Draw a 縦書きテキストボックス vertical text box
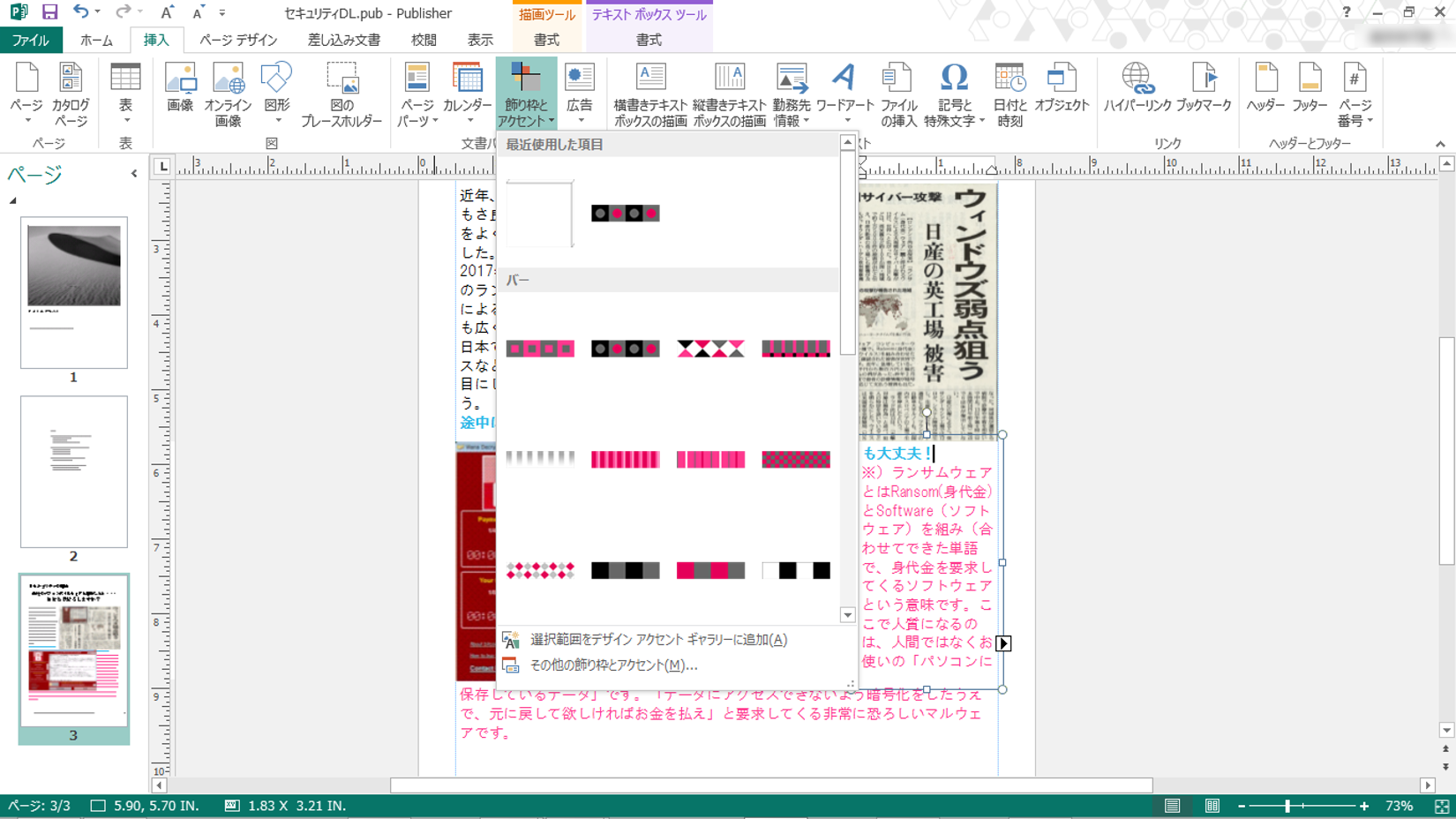This screenshot has width=1456, height=819. pyautogui.click(x=729, y=94)
